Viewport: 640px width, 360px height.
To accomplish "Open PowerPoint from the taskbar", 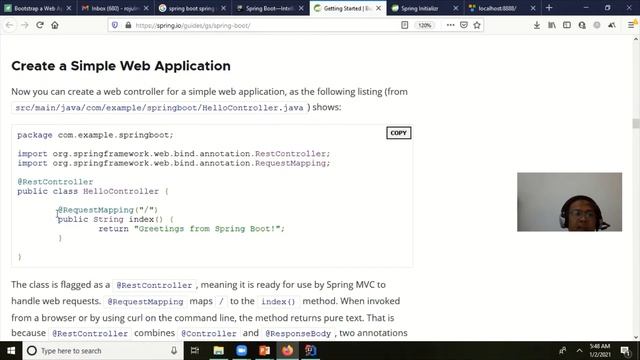I will click(264, 351).
